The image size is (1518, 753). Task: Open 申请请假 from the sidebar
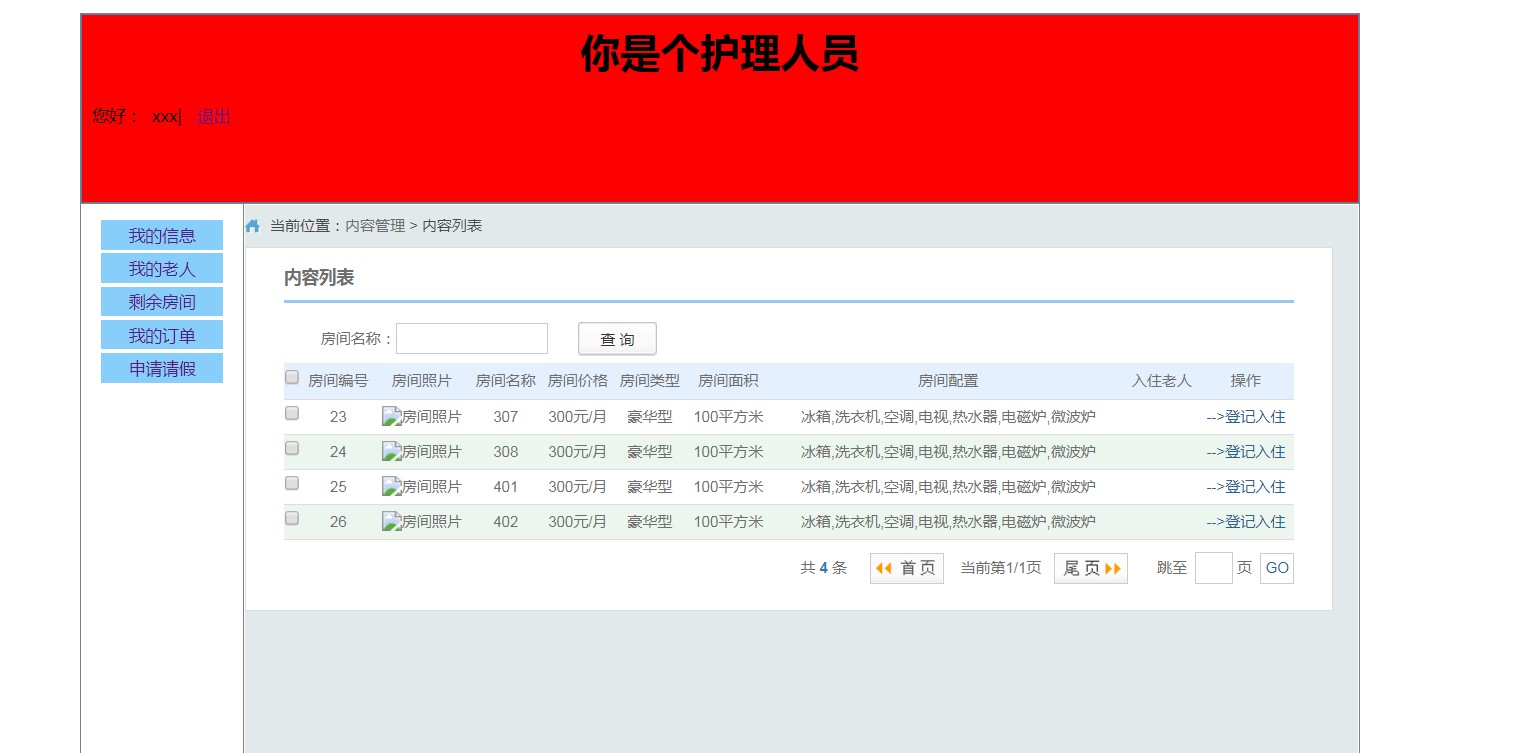[x=162, y=368]
